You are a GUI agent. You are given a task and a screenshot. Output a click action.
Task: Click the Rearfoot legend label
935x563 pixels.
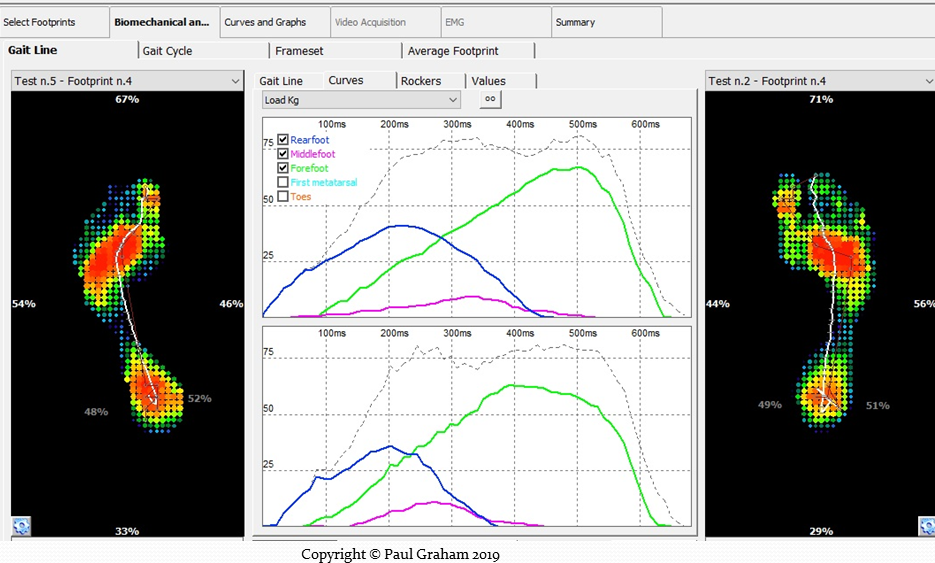tap(309, 140)
